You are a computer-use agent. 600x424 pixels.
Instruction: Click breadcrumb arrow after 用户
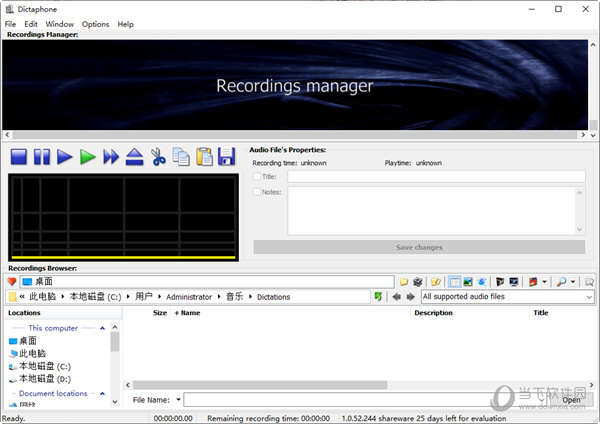(159, 297)
